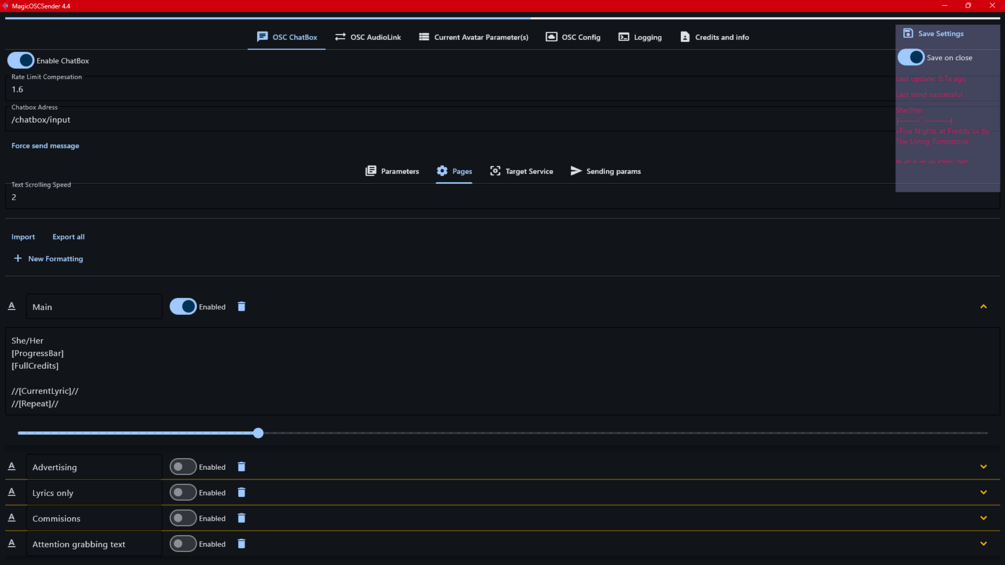Click the Rate Limit Compesation field
Image resolution: width=1005 pixels, height=565 pixels.
point(449,88)
